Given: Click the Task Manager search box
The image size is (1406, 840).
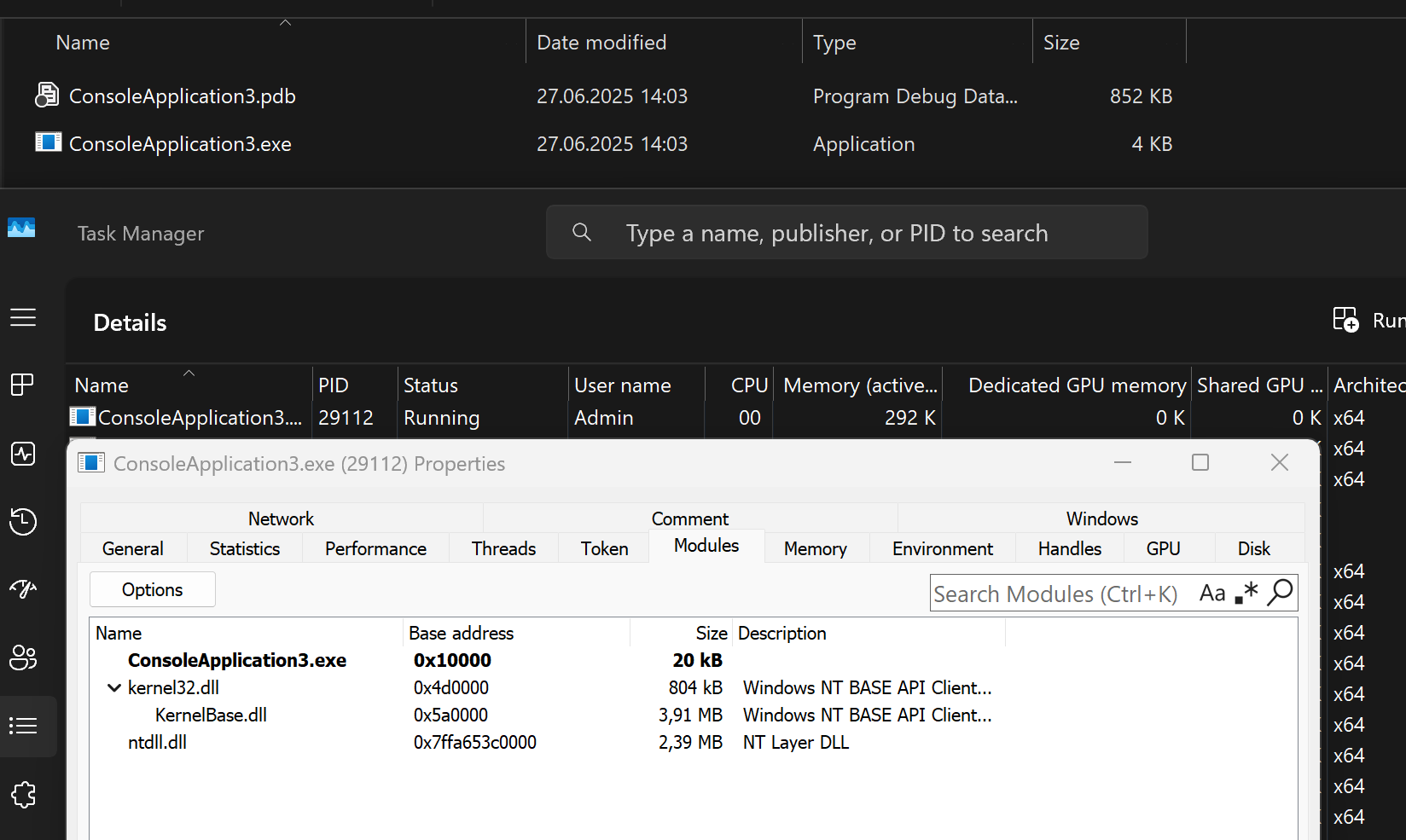Looking at the screenshot, I should 845,233.
